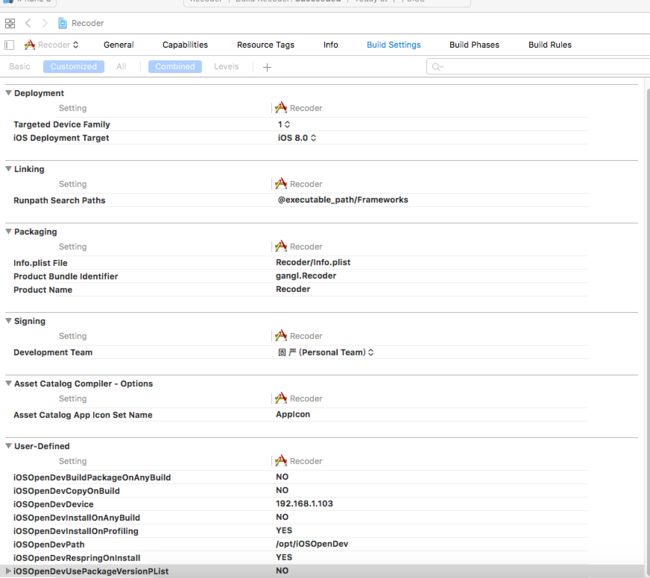The height and width of the screenshot is (578, 650).
Task: Open the Build Phases tab
Action: pos(474,45)
